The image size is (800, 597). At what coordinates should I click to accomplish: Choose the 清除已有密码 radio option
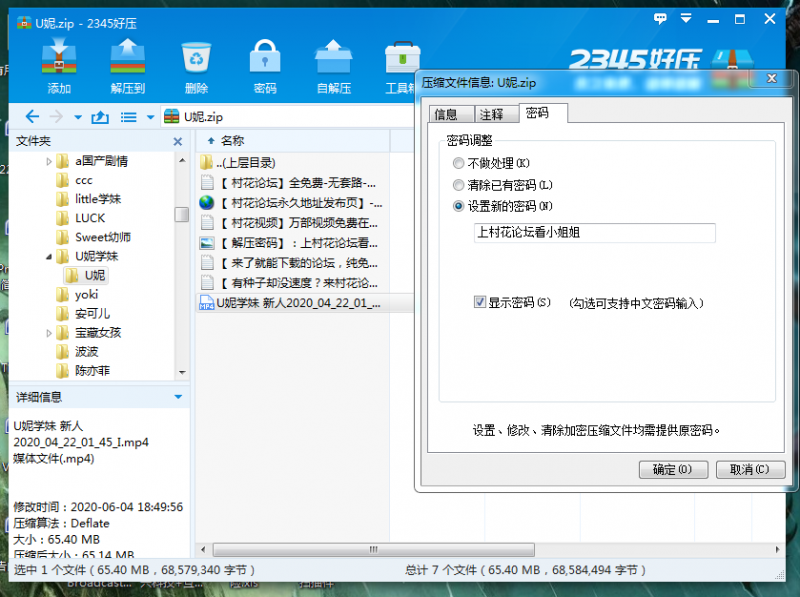(459, 185)
